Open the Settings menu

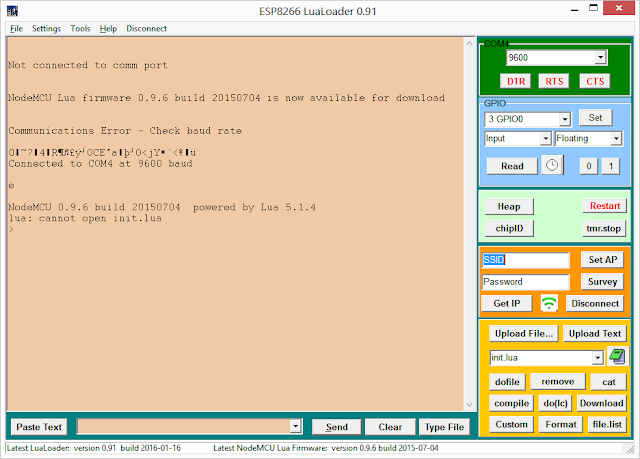coord(46,29)
